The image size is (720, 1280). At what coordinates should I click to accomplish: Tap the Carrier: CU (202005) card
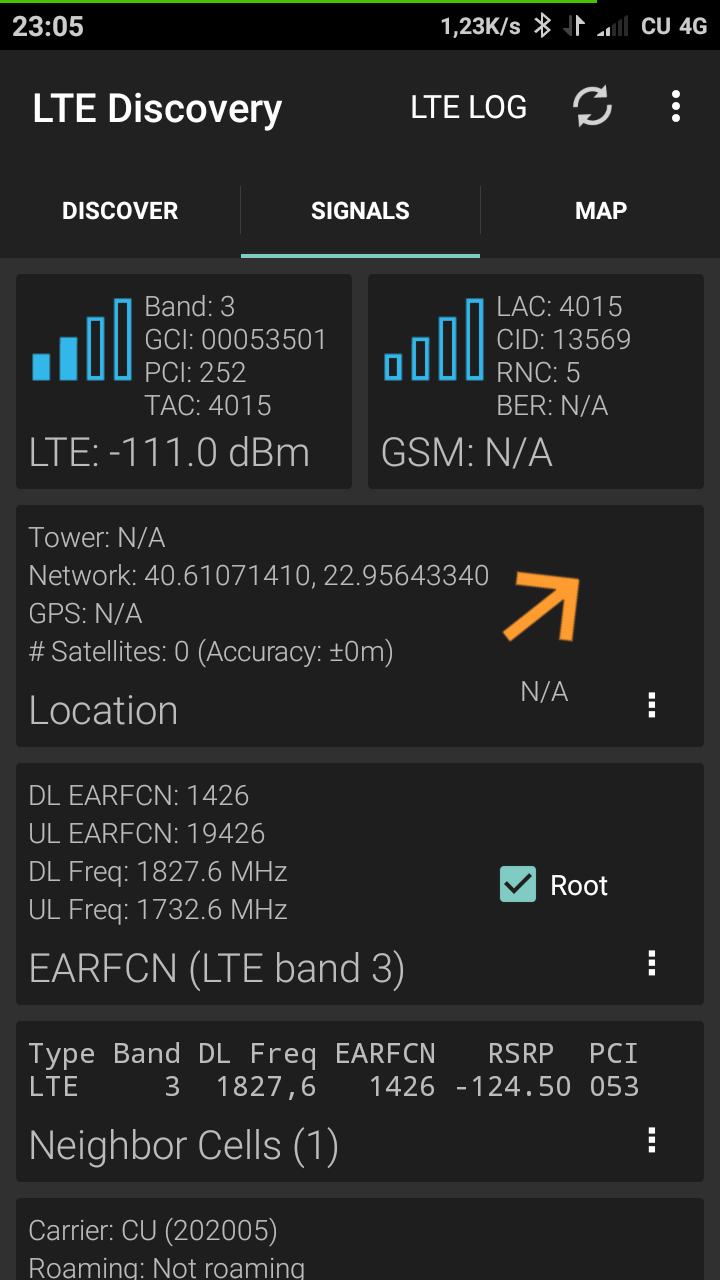tap(360, 1240)
